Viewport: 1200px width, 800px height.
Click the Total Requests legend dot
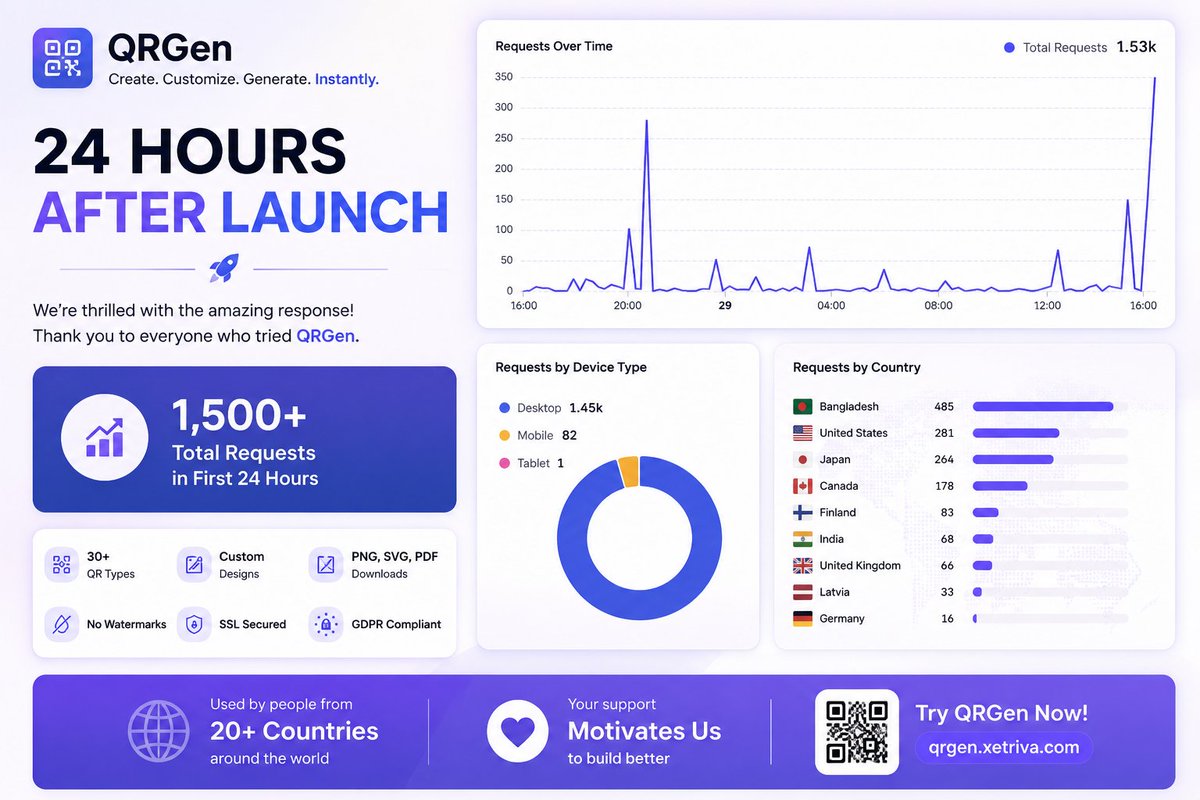[x=1009, y=47]
